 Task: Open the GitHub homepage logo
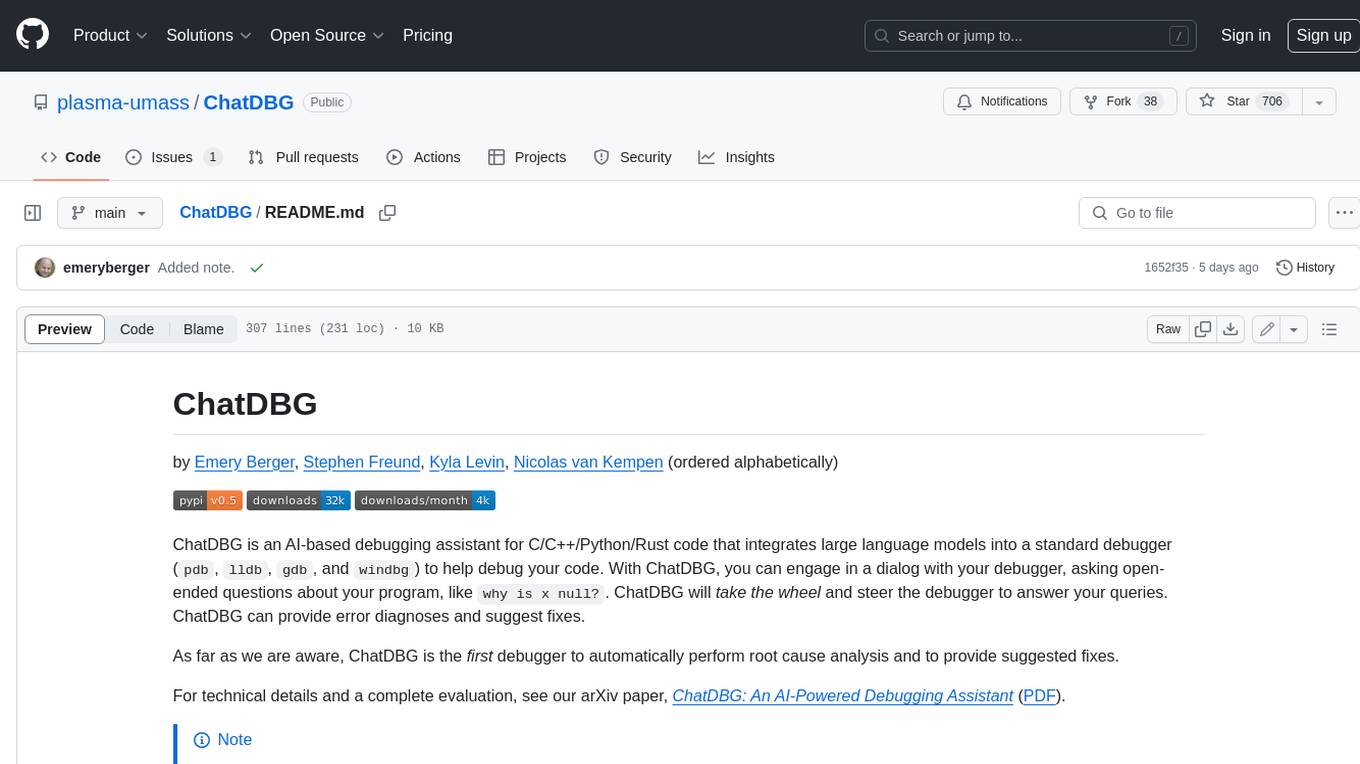click(32, 35)
